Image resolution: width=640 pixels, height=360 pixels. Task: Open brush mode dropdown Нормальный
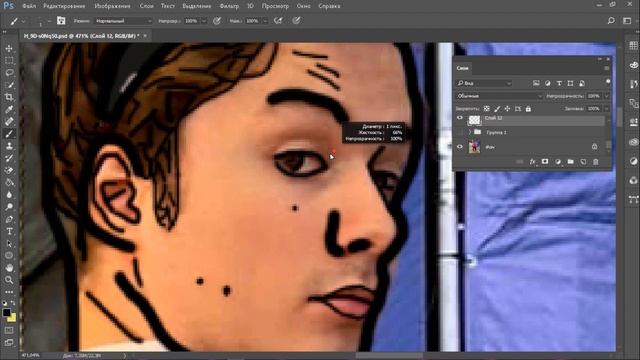click(124, 21)
